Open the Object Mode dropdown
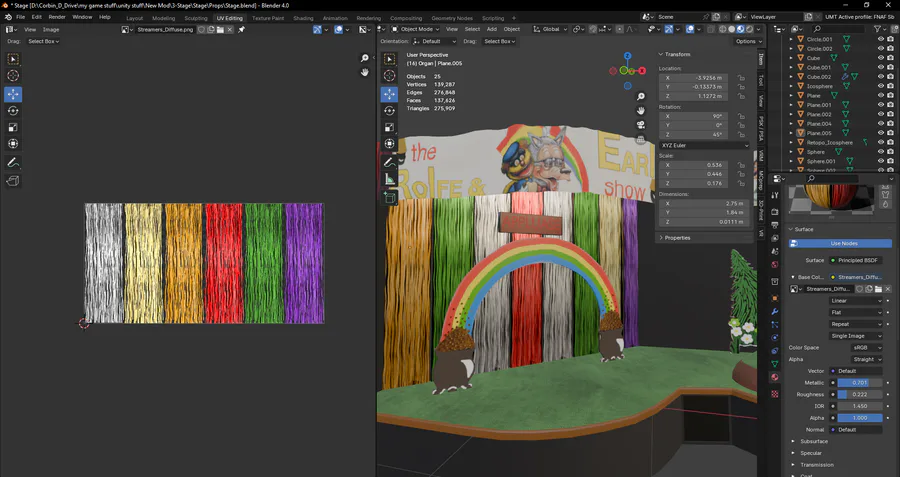This screenshot has width=900, height=477. (x=415, y=29)
